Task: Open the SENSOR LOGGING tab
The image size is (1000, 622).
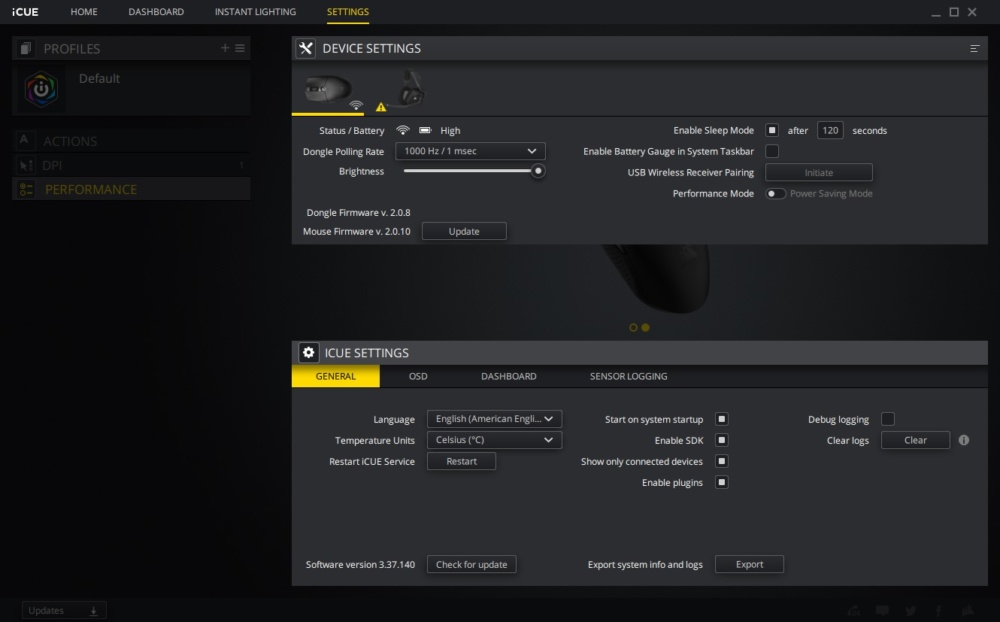Action: tap(628, 376)
